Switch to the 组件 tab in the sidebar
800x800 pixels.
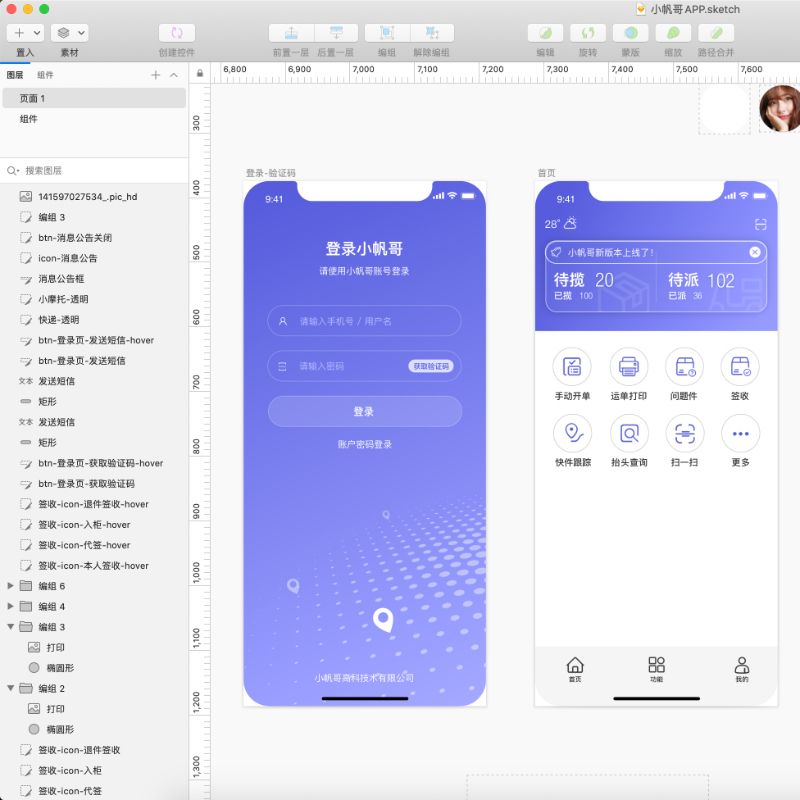coord(46,75)
